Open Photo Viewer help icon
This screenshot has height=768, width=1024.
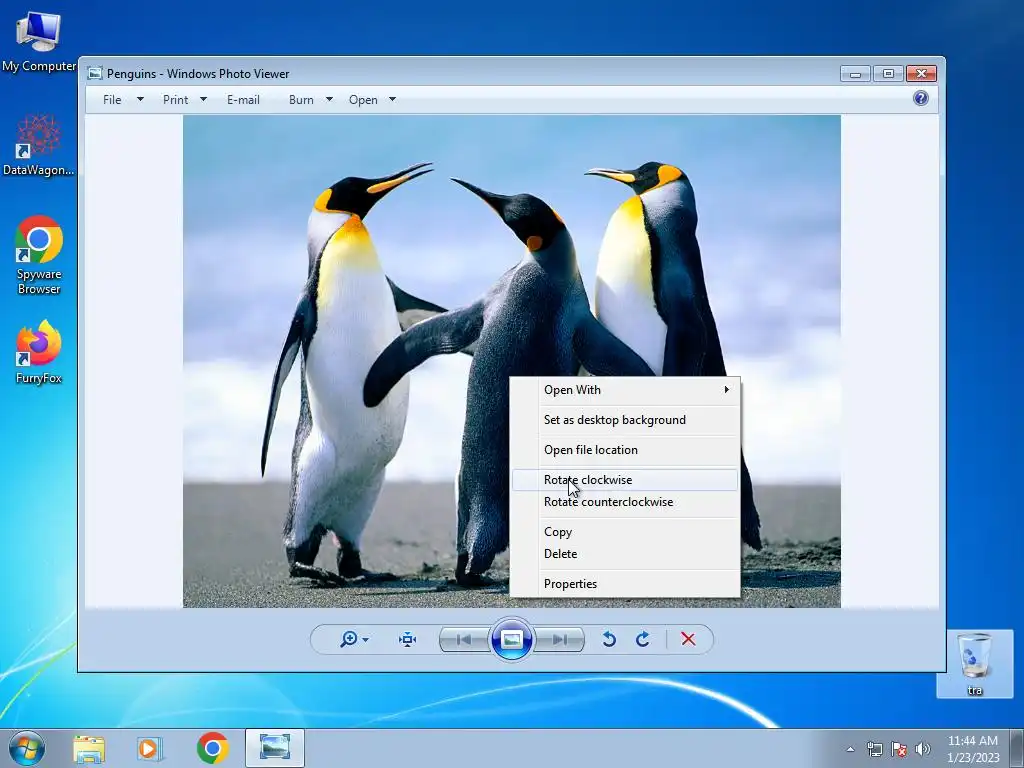[921, 99]
